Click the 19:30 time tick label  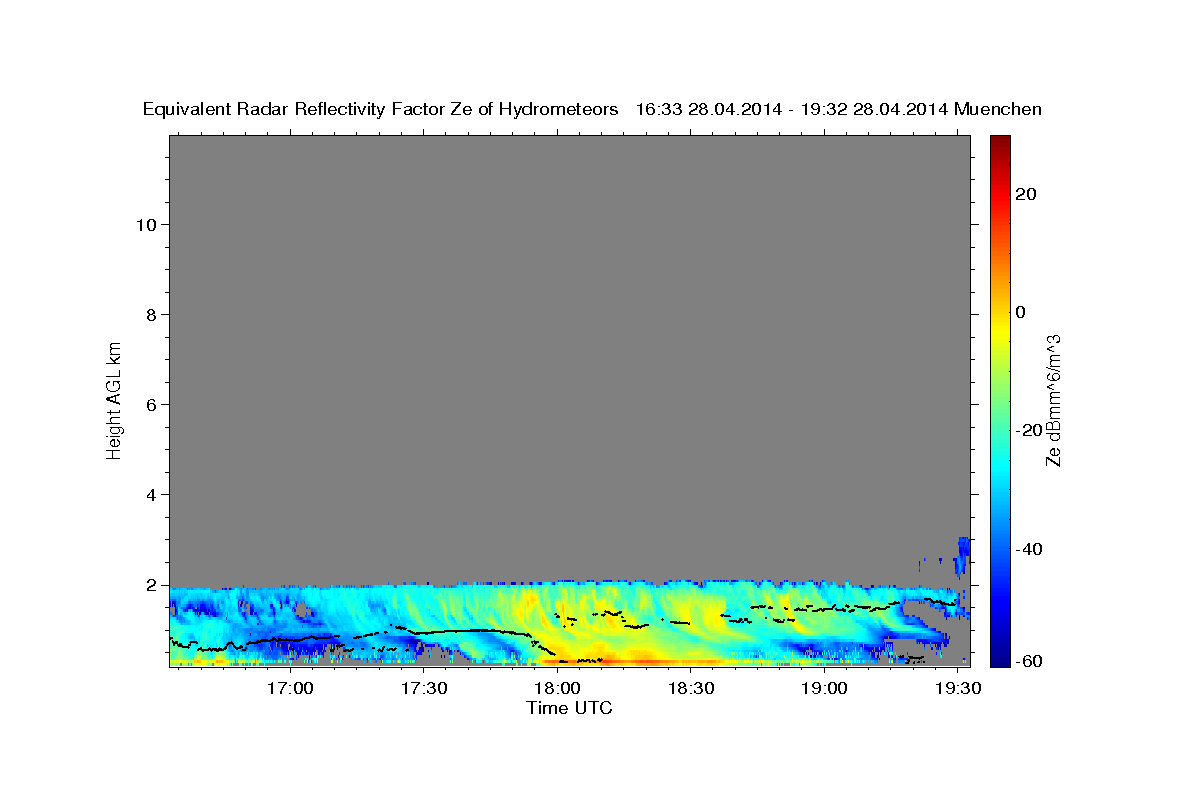957,689
